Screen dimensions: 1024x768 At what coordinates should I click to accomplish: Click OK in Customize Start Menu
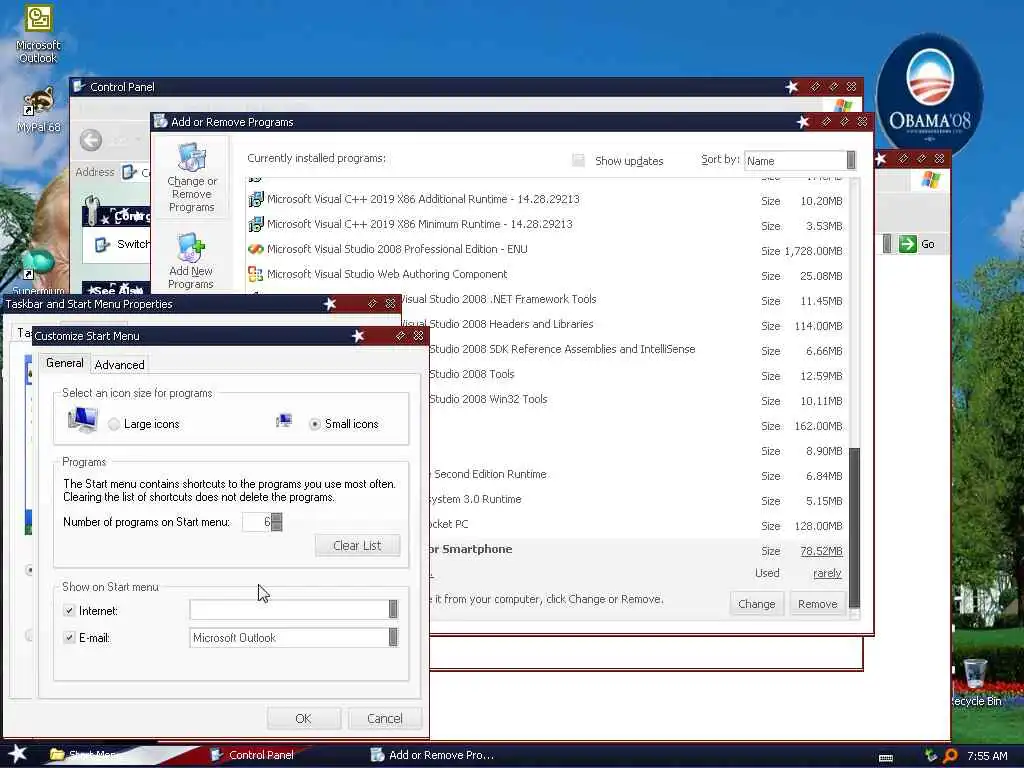pyautogui.click(x=304, y=718)
